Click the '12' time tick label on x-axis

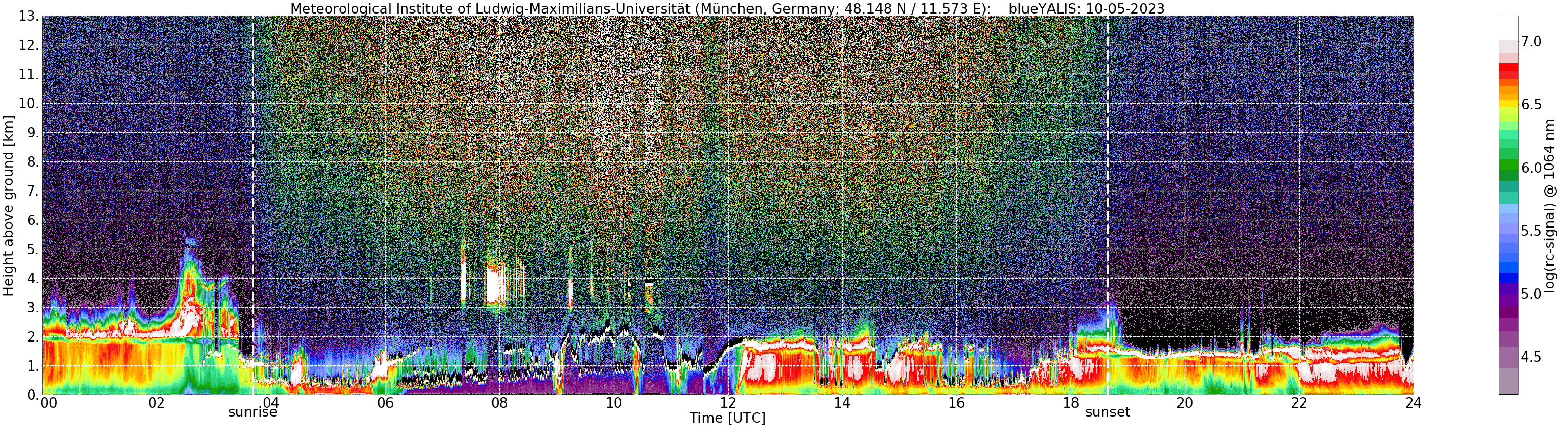point(728,403)
